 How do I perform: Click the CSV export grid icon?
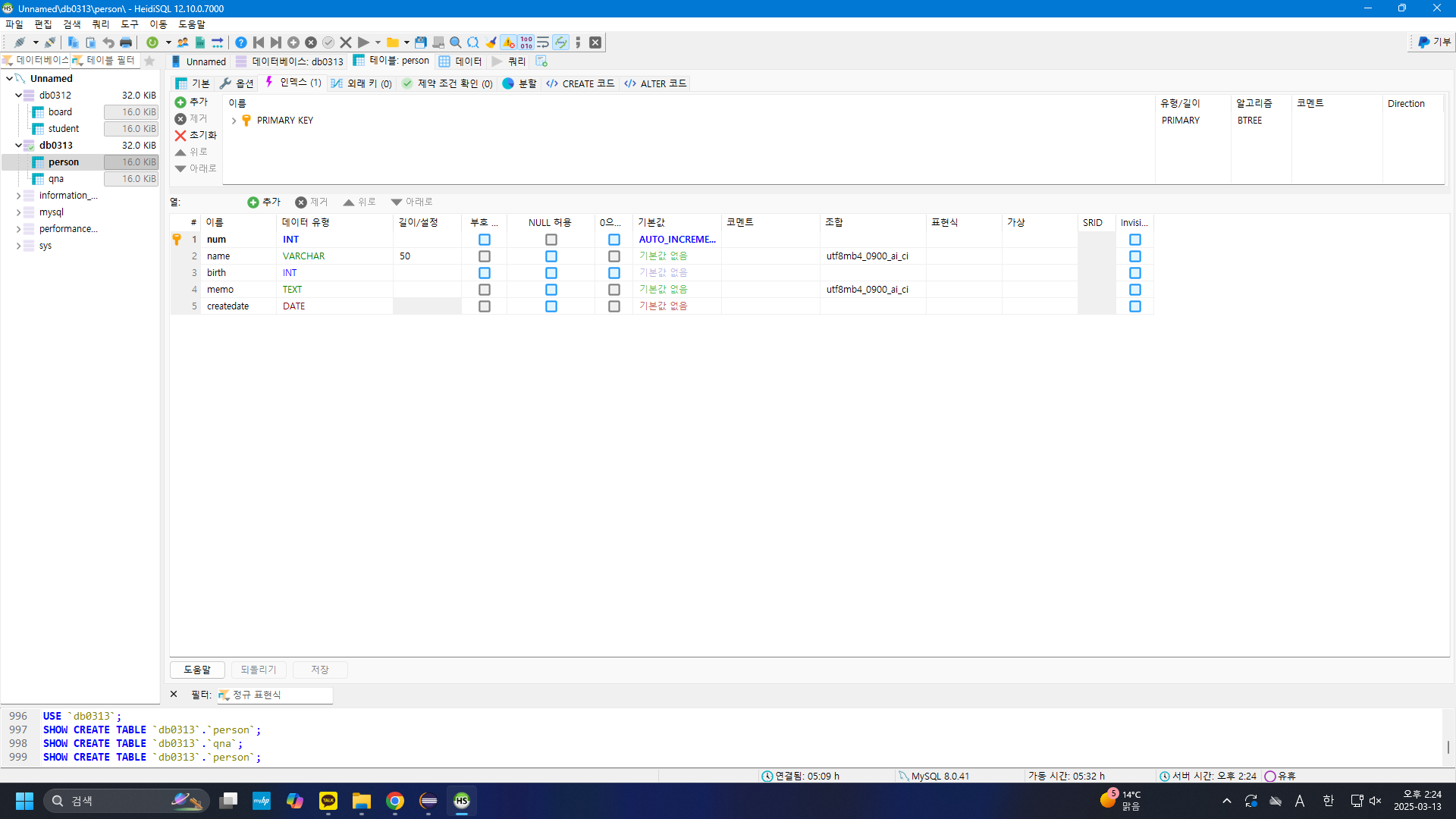200,42
